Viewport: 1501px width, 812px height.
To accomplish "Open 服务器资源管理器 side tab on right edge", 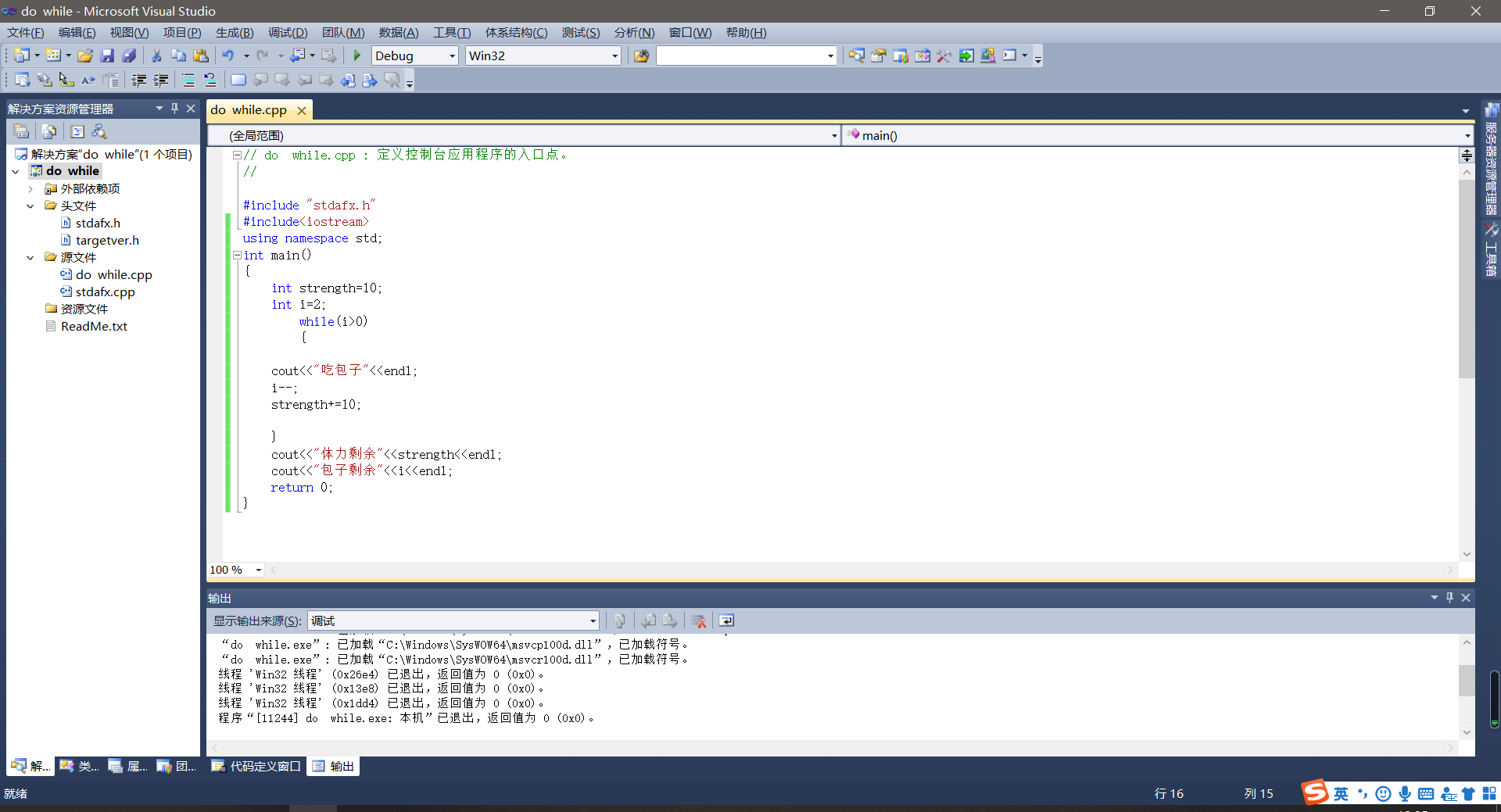I will pos(1492,159).
